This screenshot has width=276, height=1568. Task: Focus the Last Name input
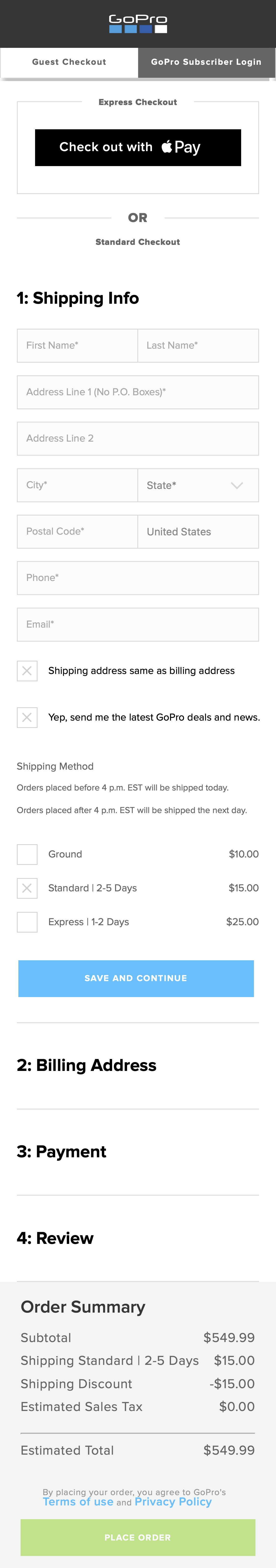tap(198, 346)
